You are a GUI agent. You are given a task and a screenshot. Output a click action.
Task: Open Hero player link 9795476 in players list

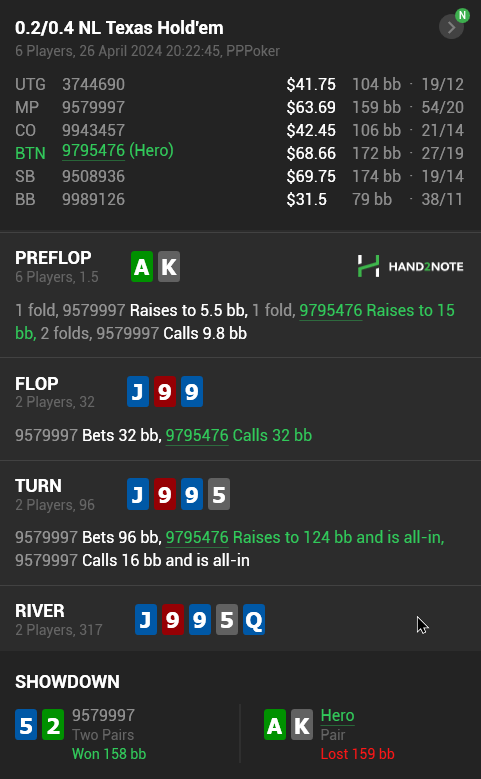pos(93,151)
